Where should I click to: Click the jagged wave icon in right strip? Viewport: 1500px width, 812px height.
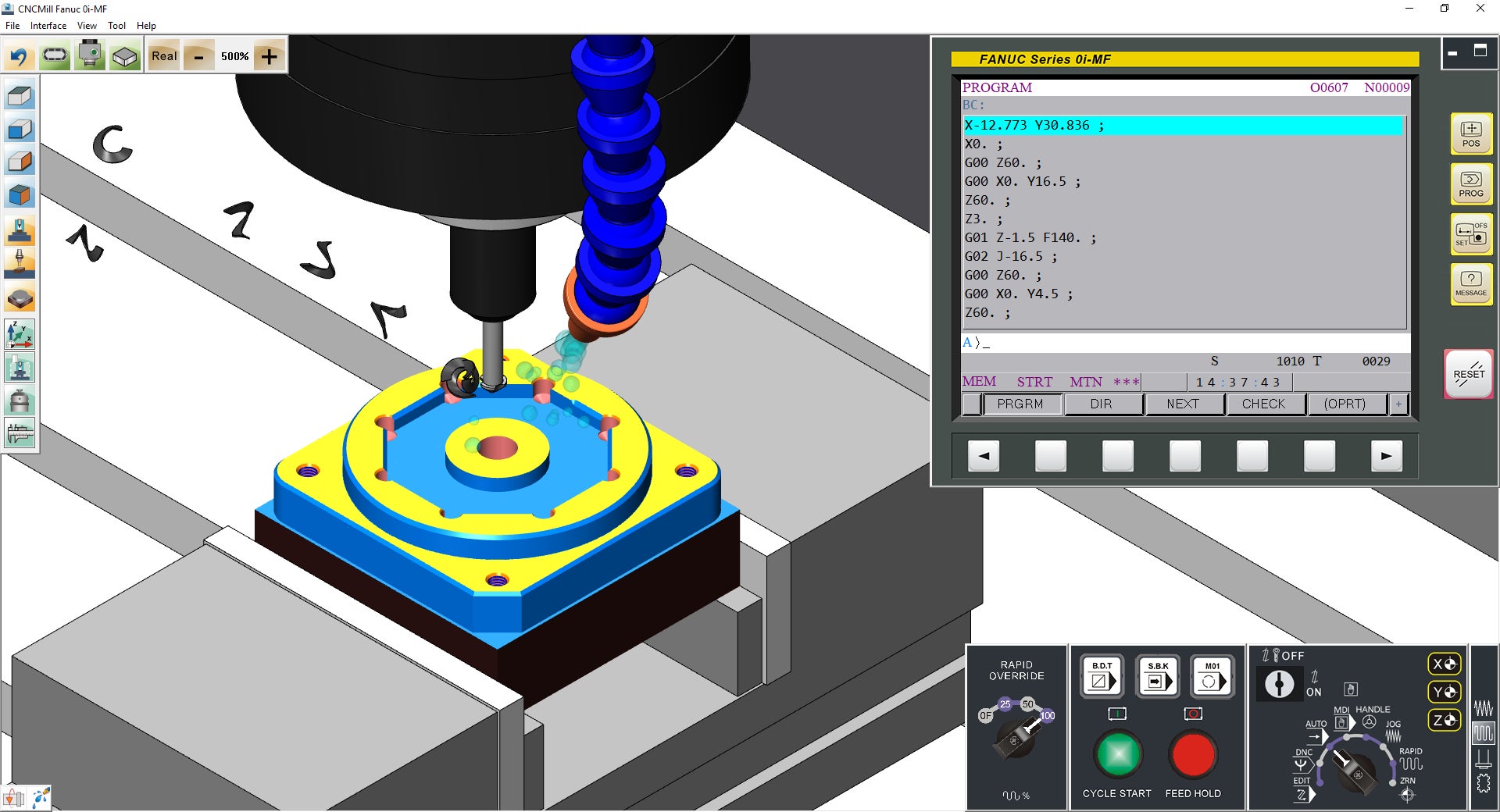[x=1483, y=708]
